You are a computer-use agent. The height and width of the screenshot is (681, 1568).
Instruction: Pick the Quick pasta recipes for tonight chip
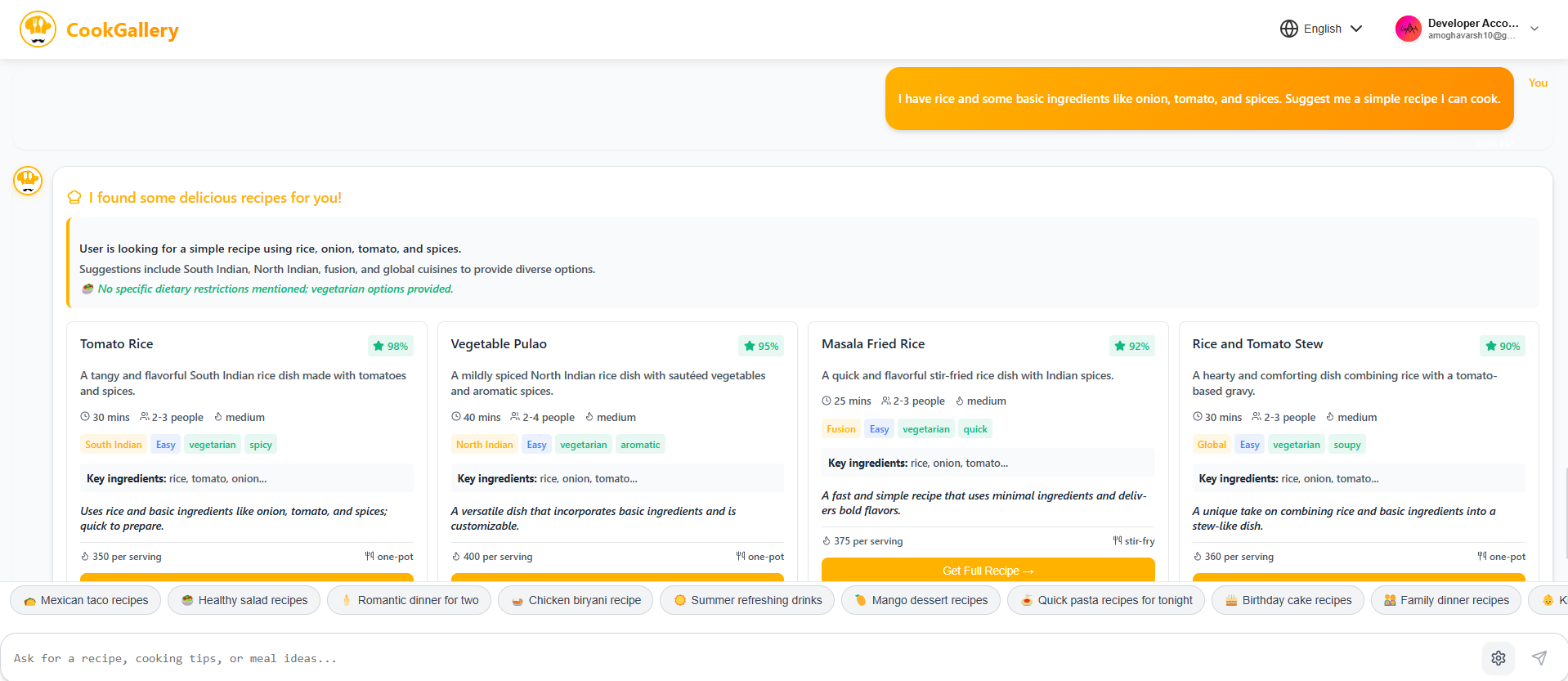coord(1105,600)
